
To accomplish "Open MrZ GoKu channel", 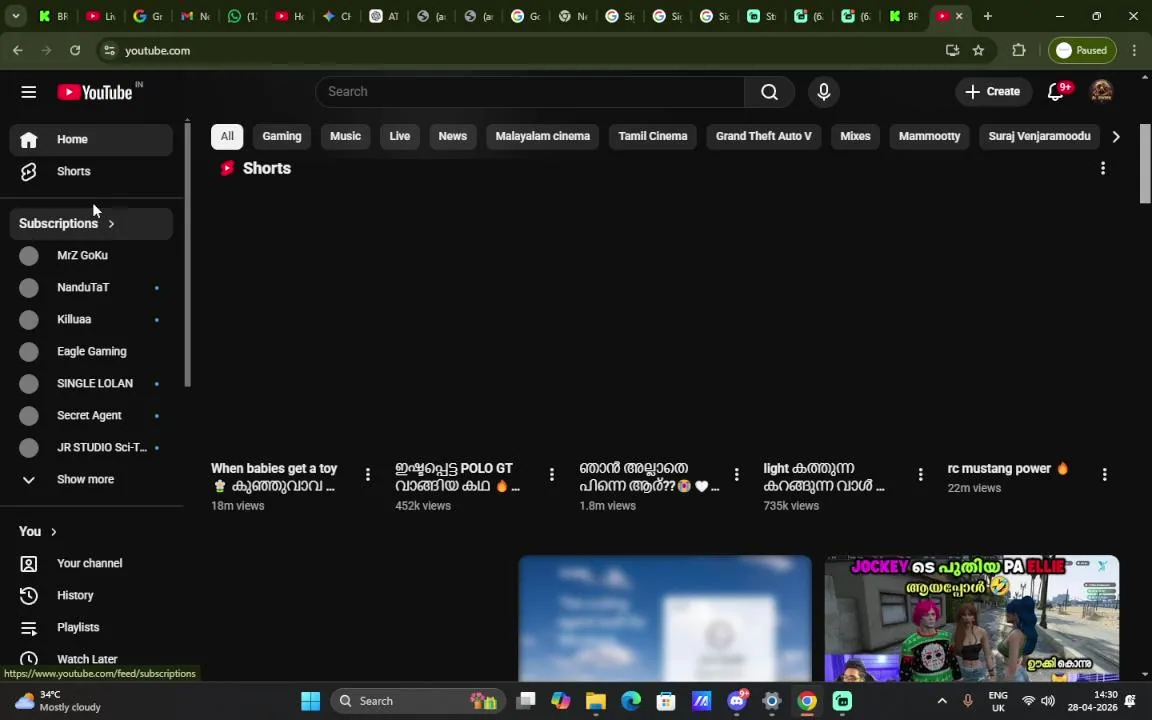I will click(x=91, y=256).
